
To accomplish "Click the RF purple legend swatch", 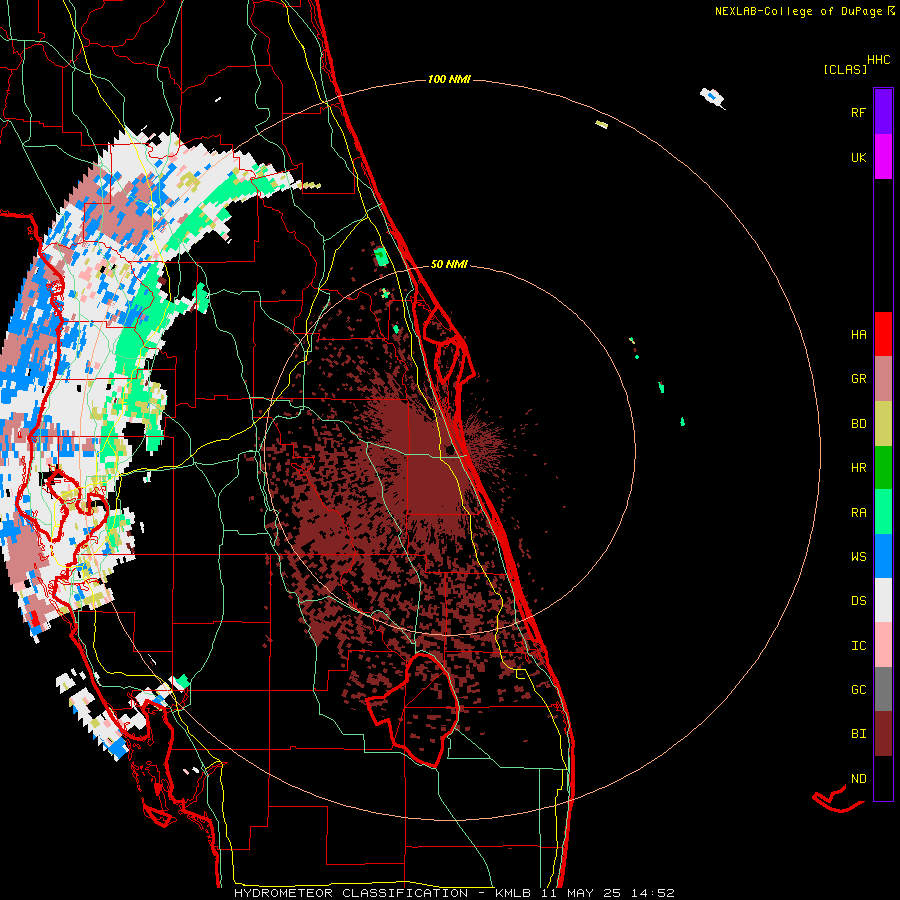I will tap(883, 112).
